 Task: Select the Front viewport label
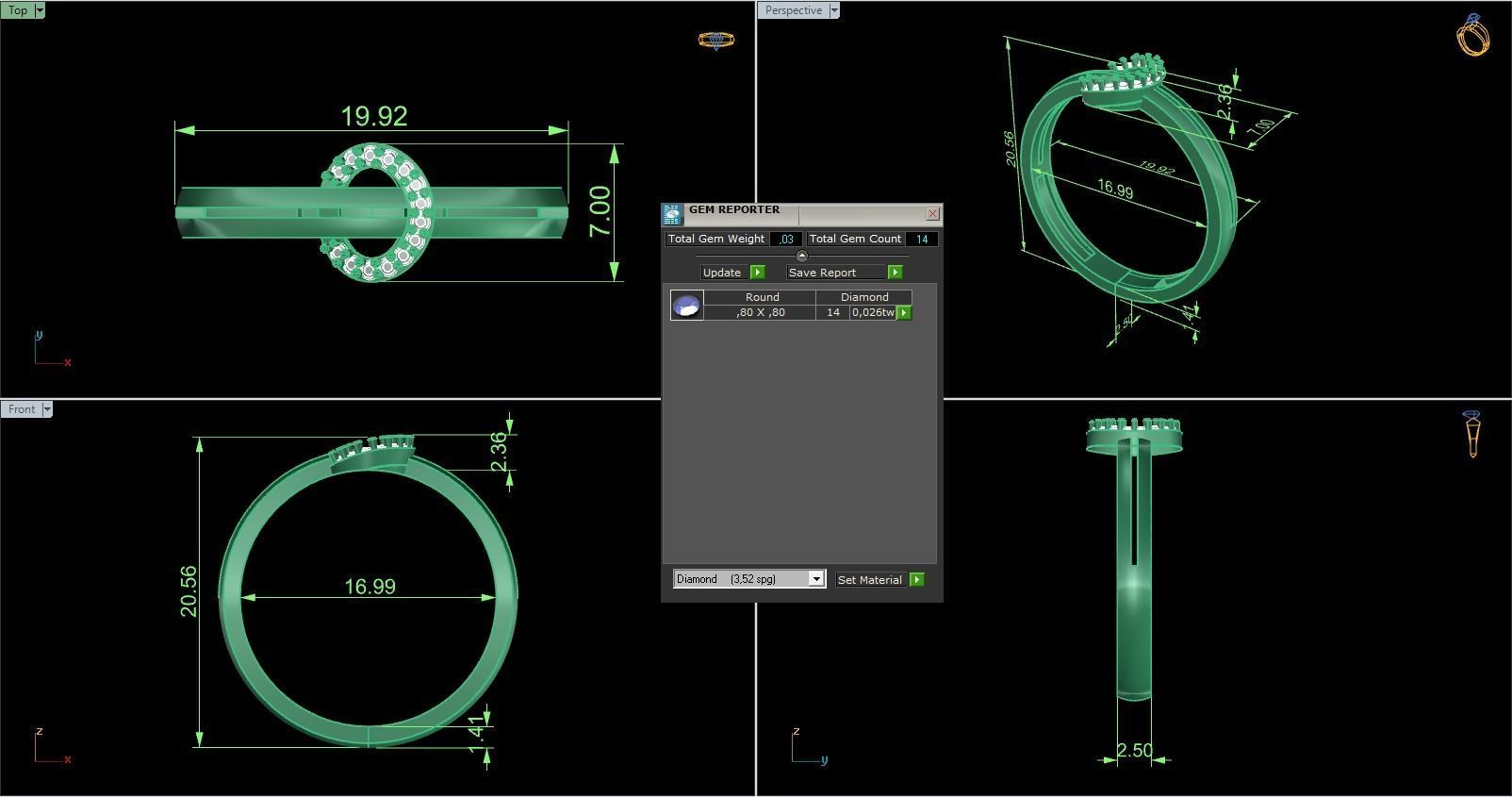tap(21, 409)
